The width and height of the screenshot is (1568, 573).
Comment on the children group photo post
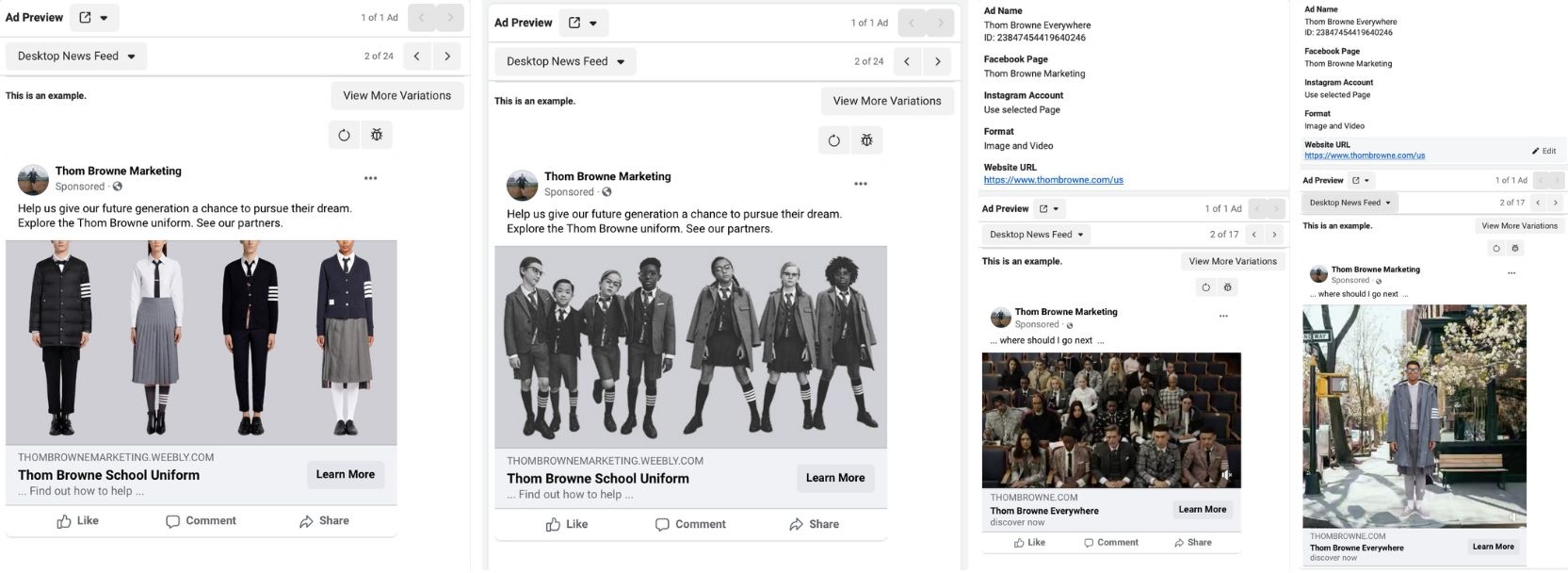pyautogui.click(x=690, y=525)
